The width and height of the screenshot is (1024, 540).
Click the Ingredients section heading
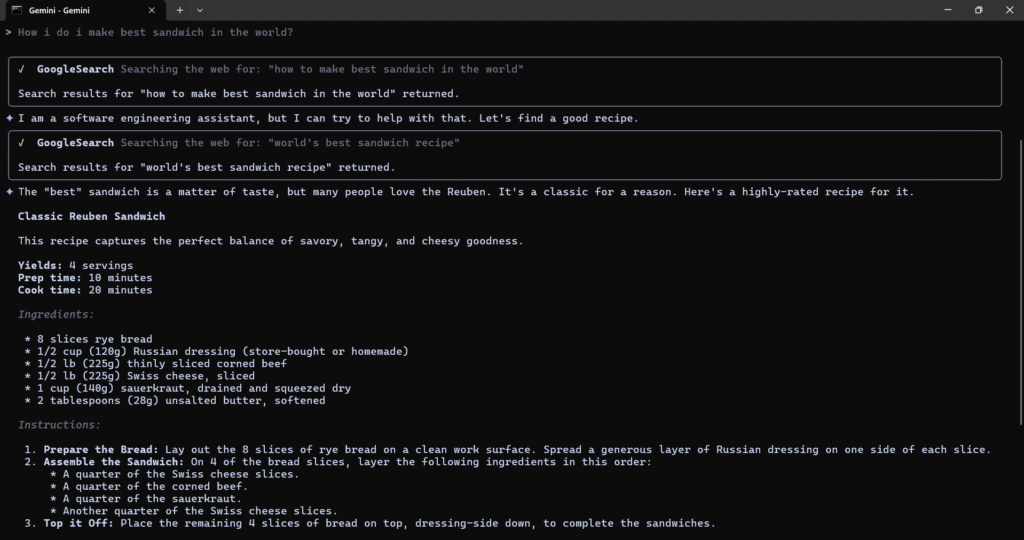click(x=56, y=314)
